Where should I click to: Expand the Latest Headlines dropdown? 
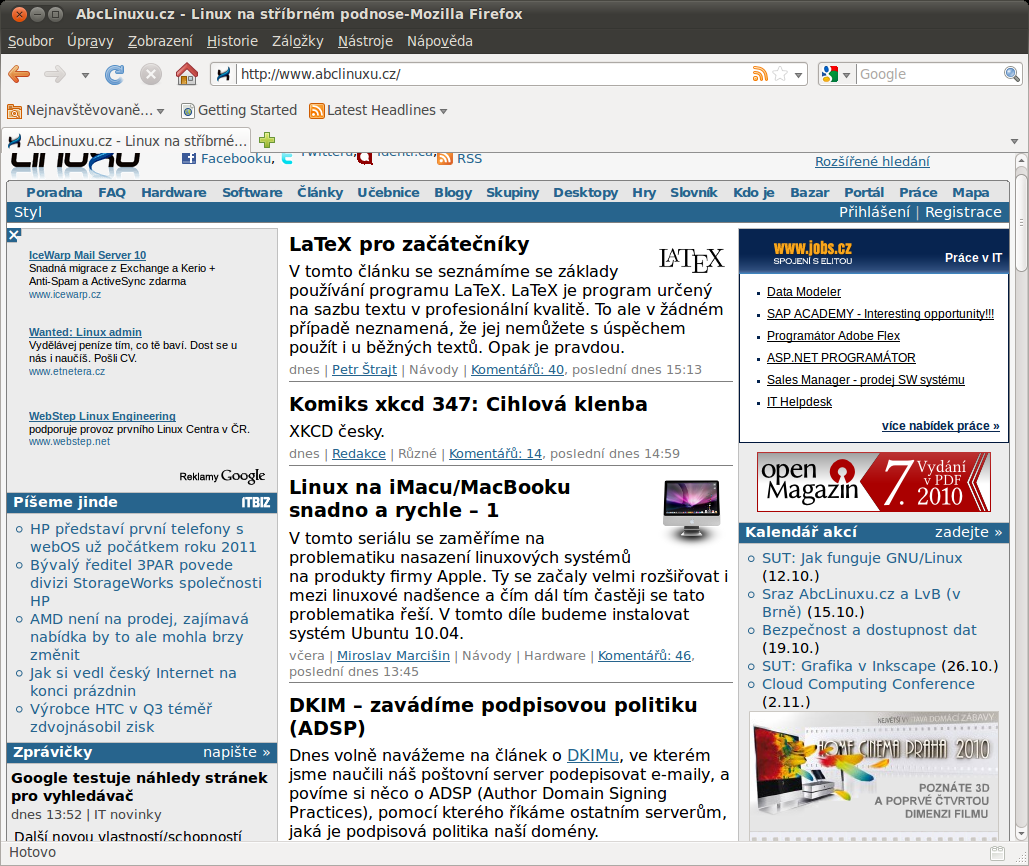444,112
